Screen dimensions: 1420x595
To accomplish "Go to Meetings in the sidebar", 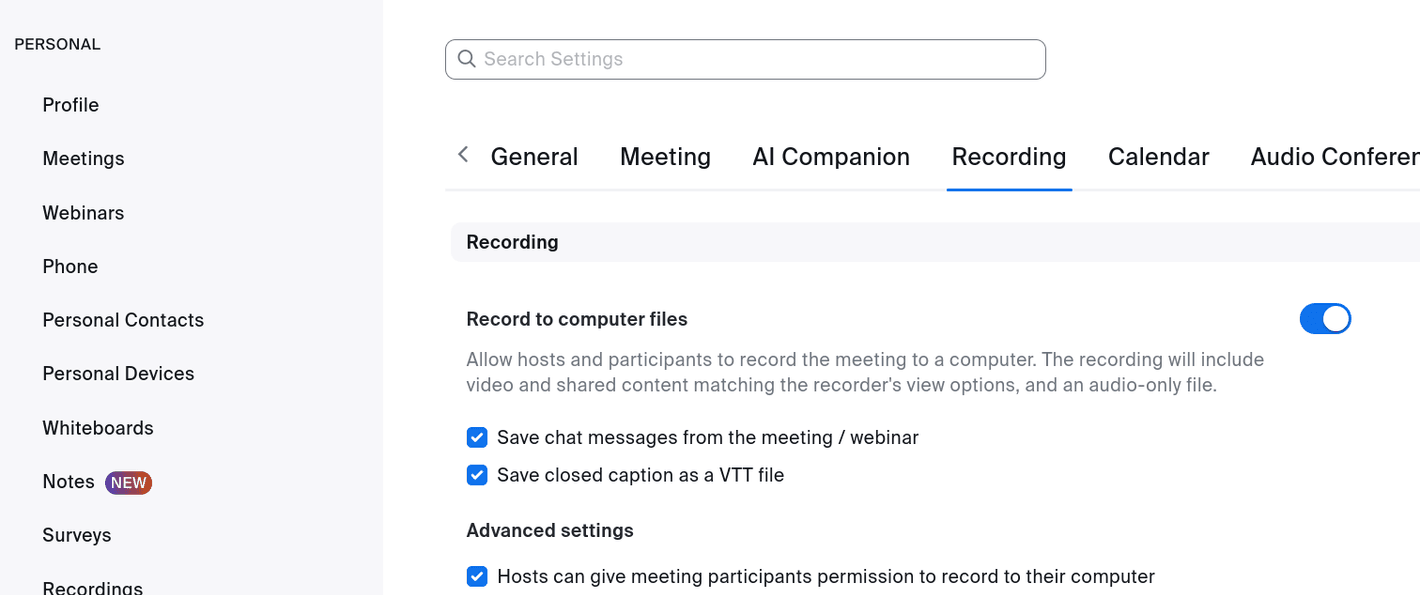I will [83, 159].
